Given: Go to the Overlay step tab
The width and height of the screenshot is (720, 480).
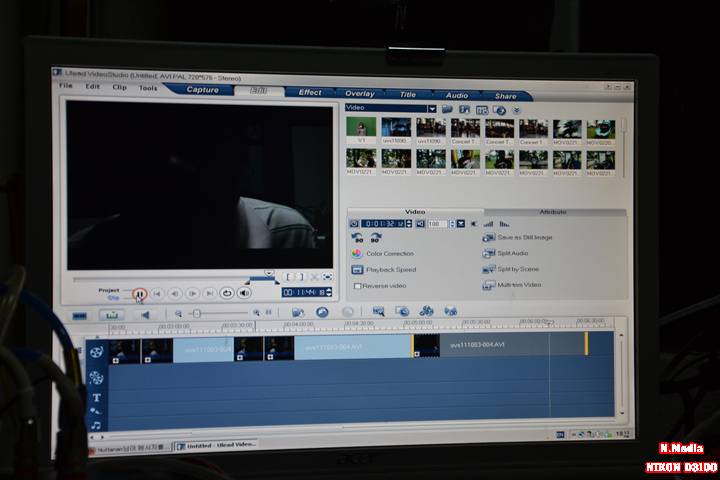Looking at the screenshot, I should (x=360, y=93).
